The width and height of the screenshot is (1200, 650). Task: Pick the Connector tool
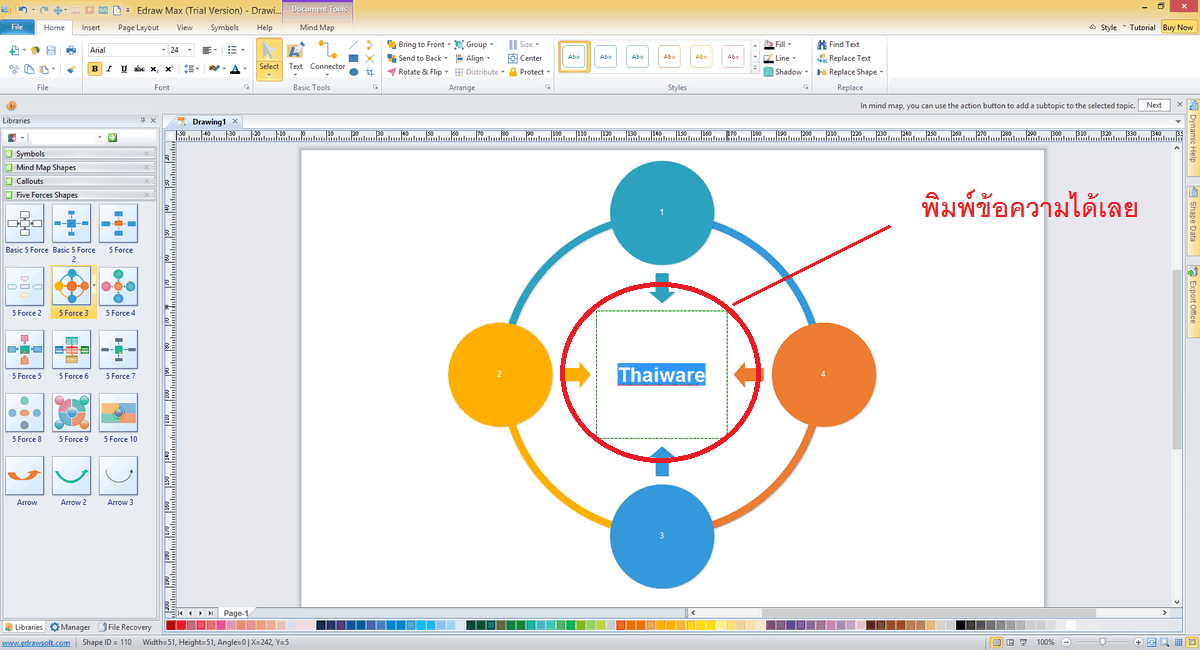click(x=327, y=58)
